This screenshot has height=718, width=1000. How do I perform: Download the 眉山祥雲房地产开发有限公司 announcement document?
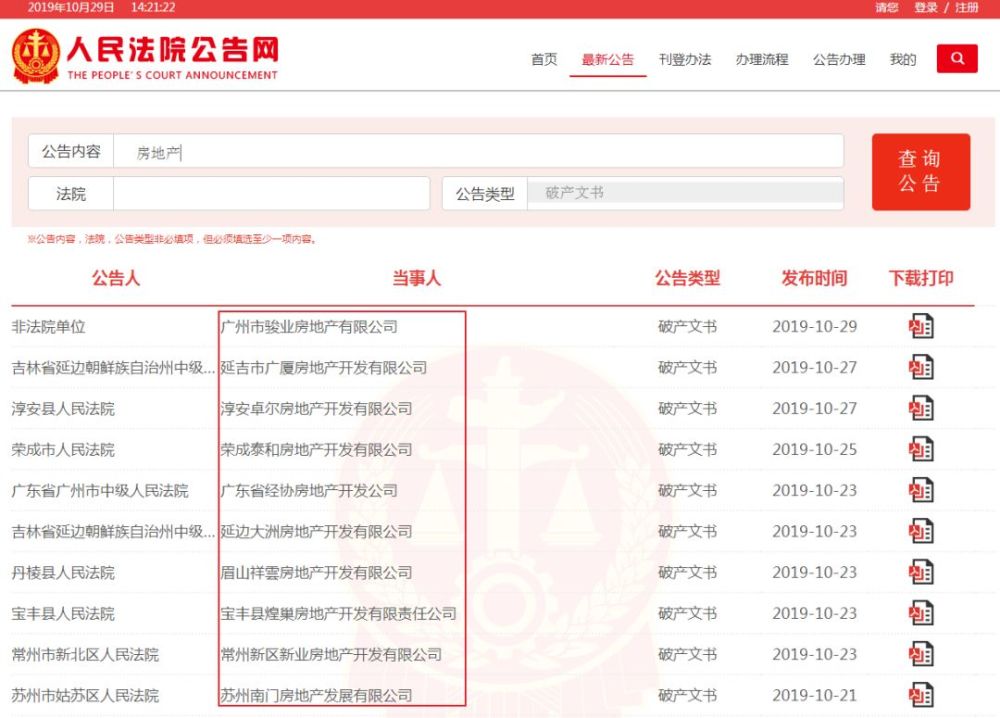click(x=921, y=572)
